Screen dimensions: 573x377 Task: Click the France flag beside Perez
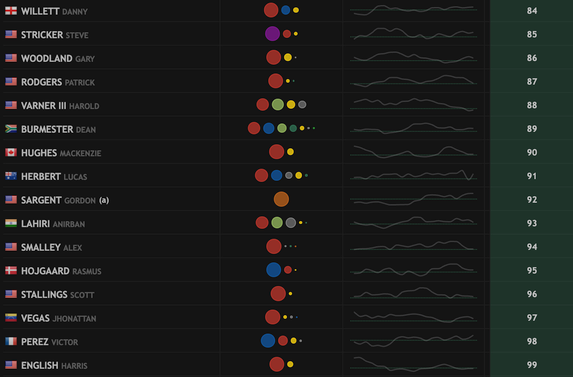tap(11, 341)
